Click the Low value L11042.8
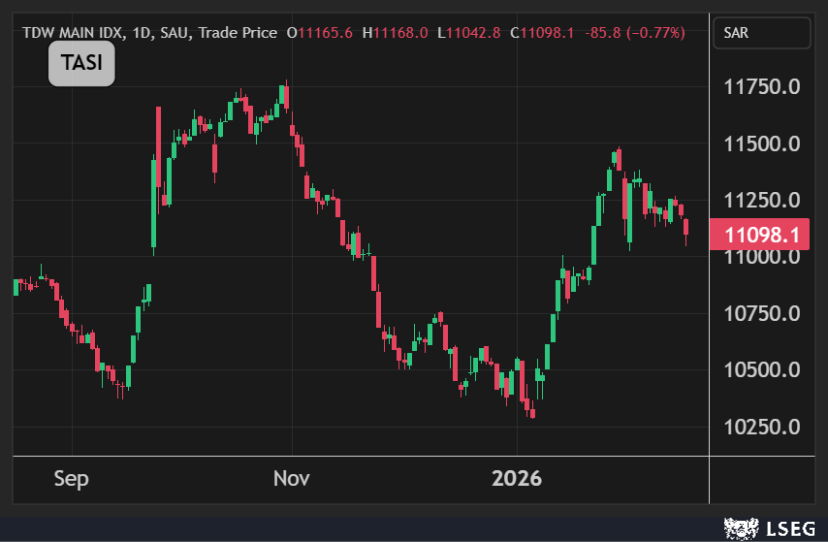The height and width of the screenshot is (542, 828). (x=468, y=33)
